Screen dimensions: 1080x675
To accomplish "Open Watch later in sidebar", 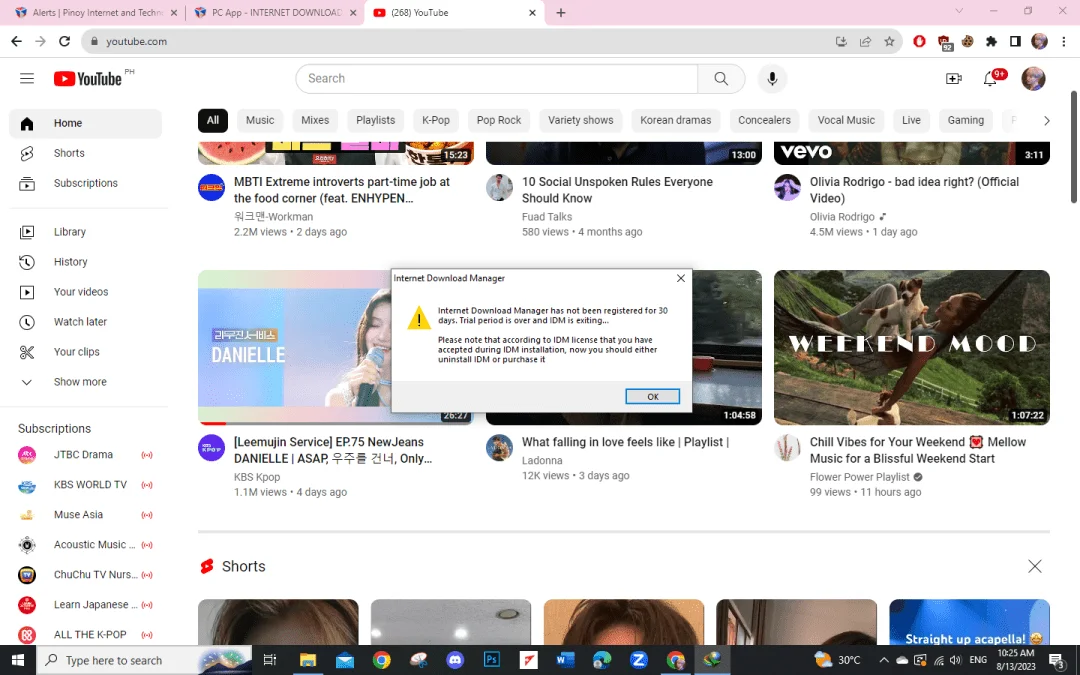I will tap(85, 322).
